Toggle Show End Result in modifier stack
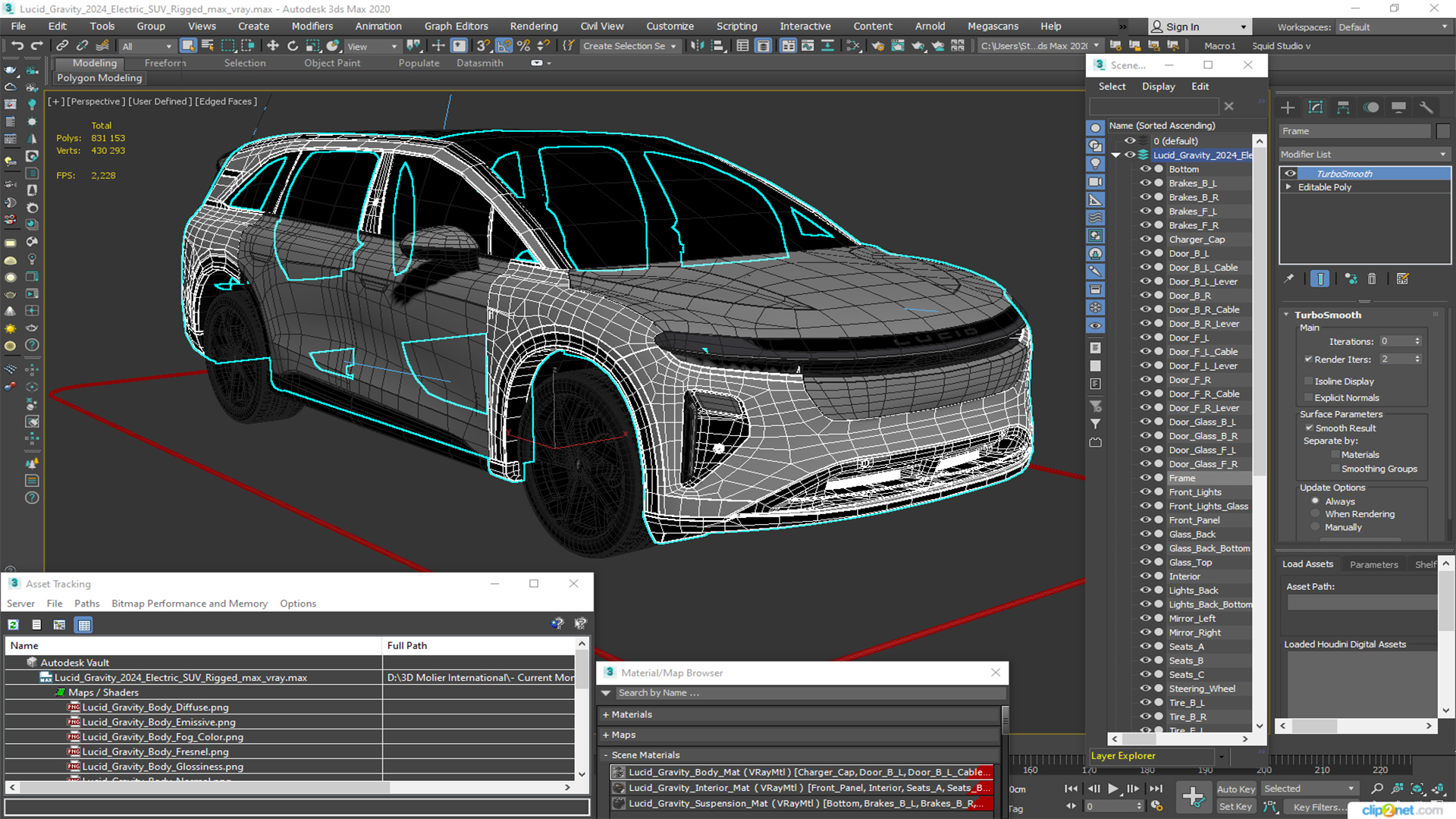 pyautogui.click(x=1320, y=279)
